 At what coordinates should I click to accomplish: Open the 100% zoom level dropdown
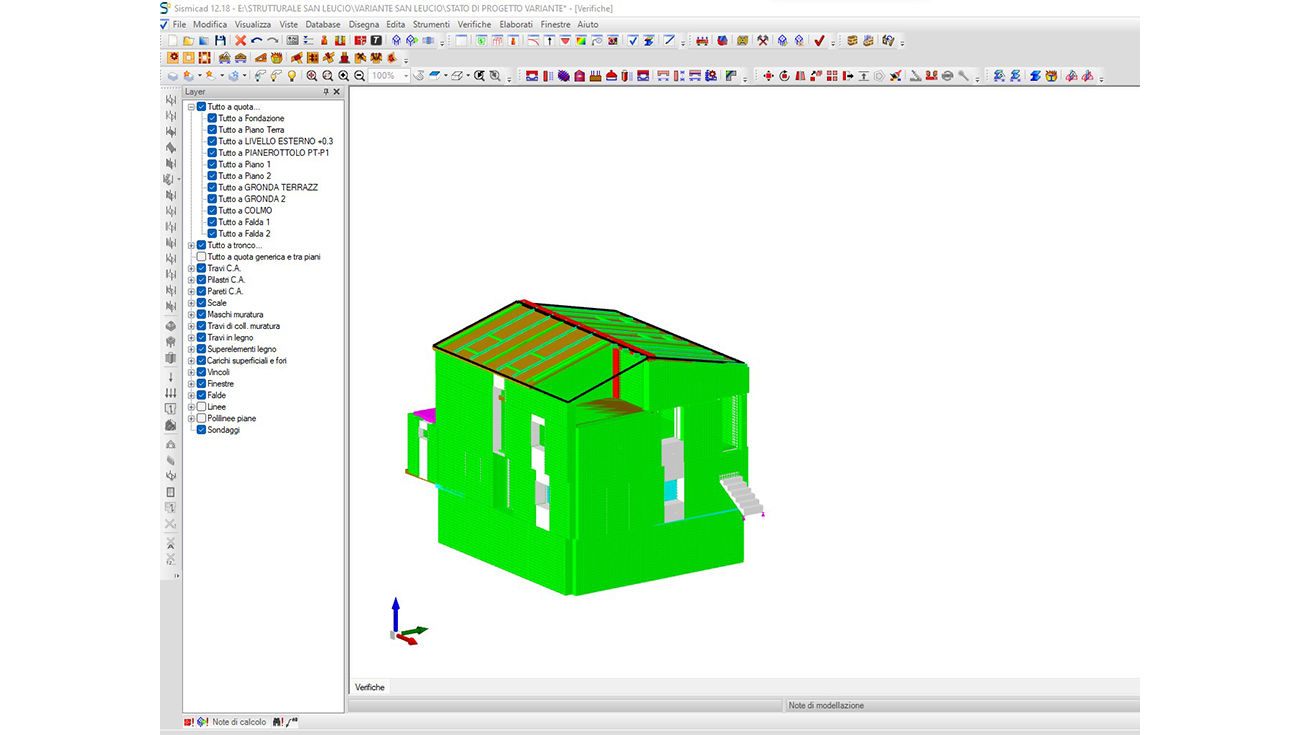pos(405,76)
